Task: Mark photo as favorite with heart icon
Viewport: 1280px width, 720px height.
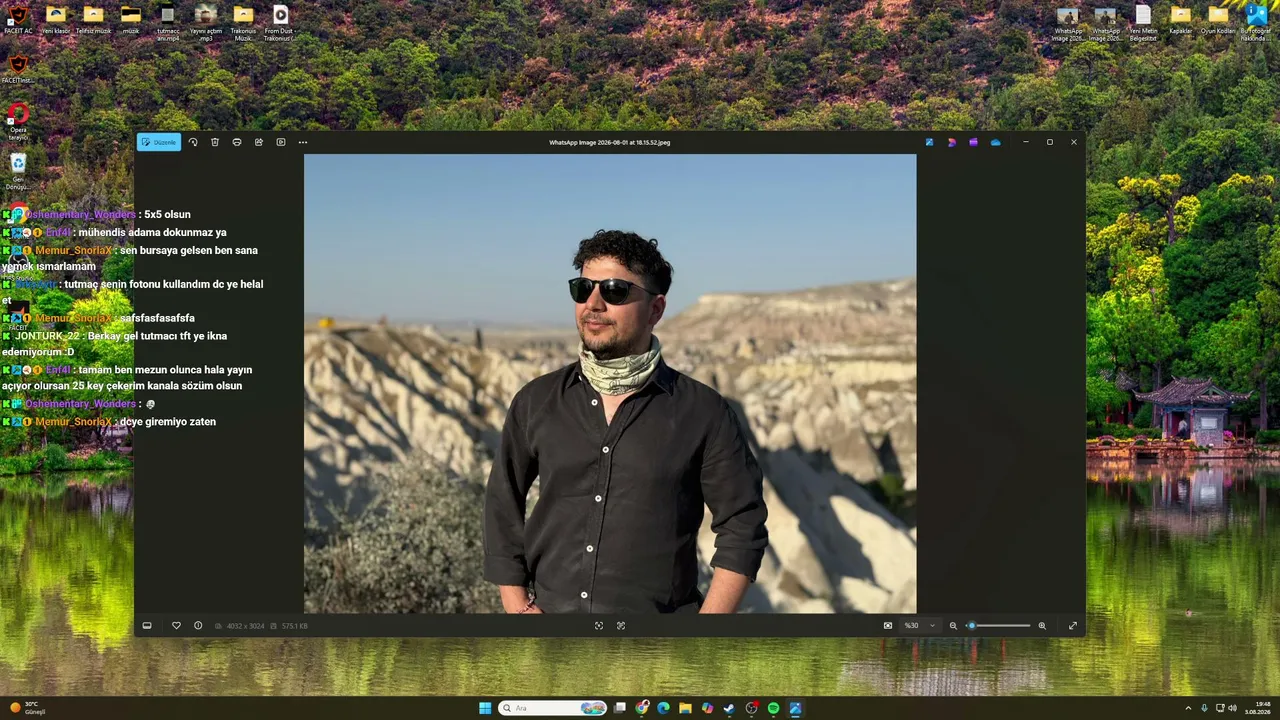Action: [x=176, y=626]
